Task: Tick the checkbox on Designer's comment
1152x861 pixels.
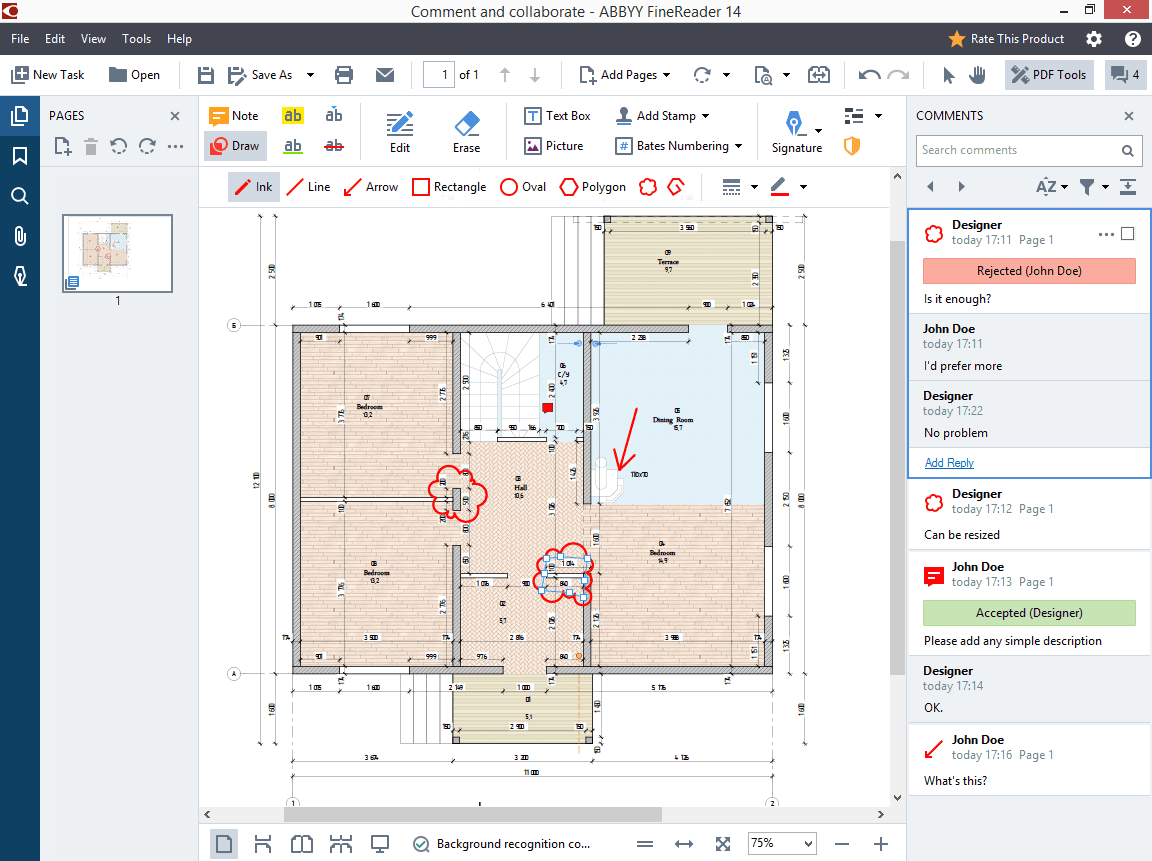Action: tap(1128, 234)
